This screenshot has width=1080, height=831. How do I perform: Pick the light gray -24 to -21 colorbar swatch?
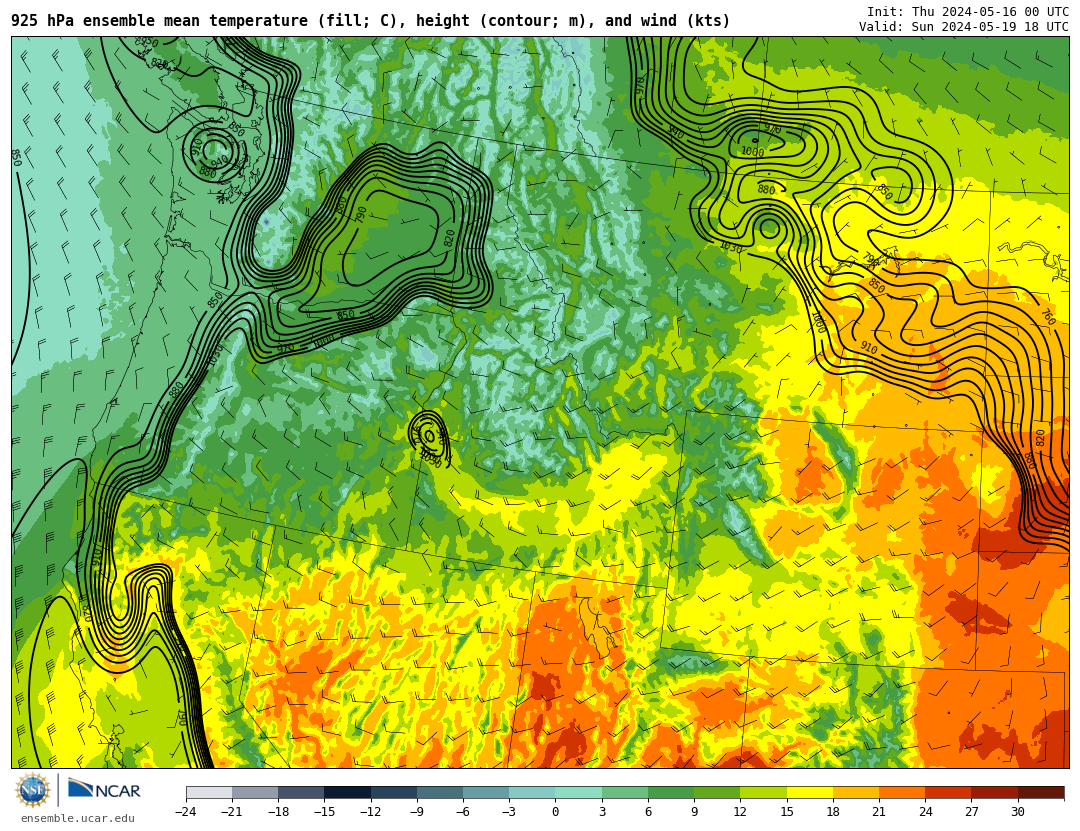(x=209, y=793)
